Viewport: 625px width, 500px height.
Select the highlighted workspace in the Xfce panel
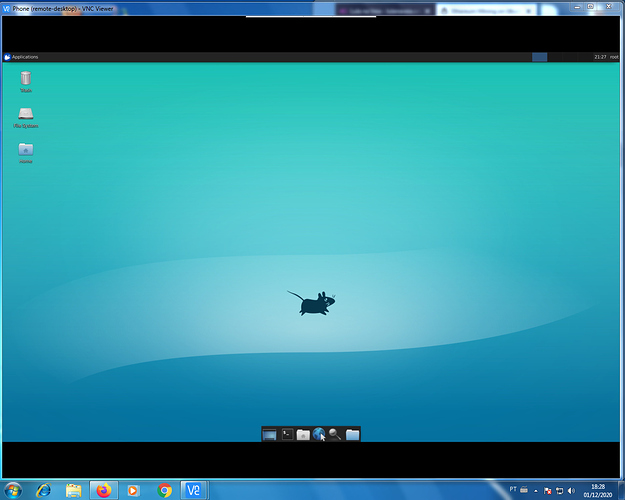[x=539, y=57]
